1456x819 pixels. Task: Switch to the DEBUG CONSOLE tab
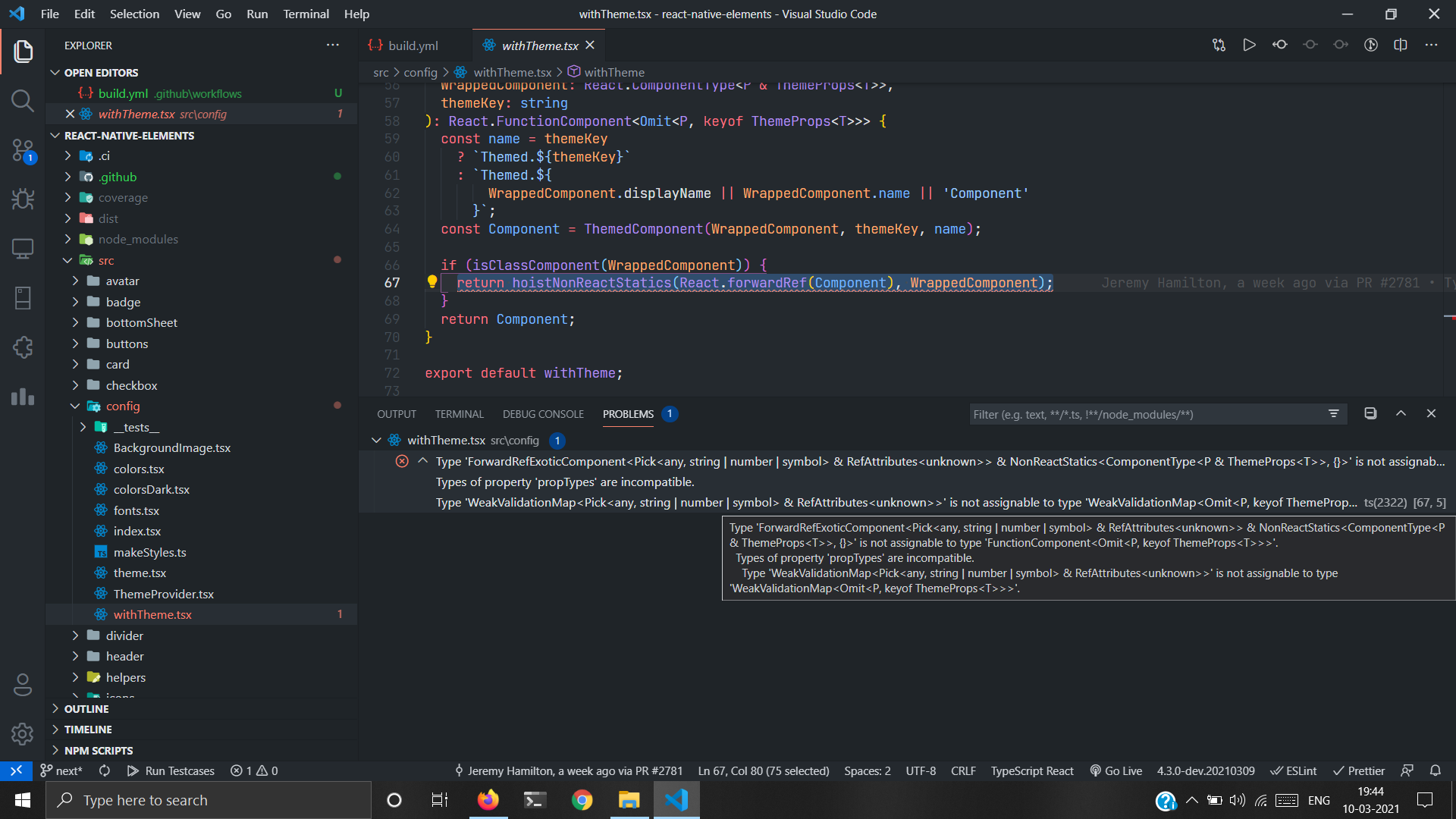[x=543, y=414]
